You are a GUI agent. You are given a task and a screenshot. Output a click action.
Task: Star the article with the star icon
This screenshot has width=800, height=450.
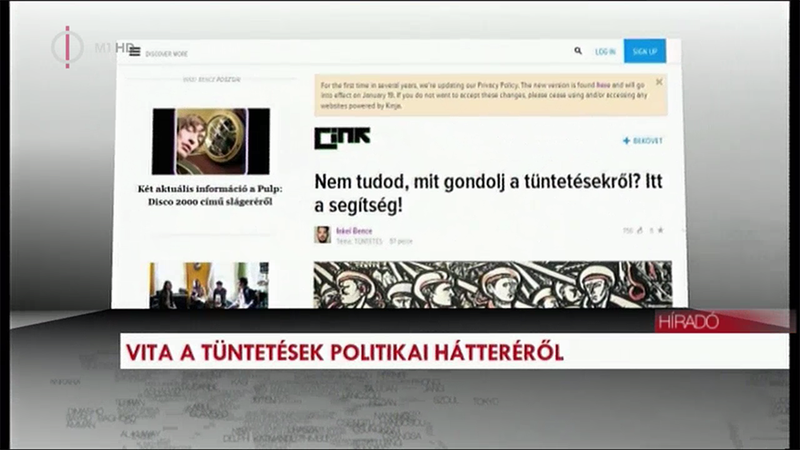pos(660,231)
